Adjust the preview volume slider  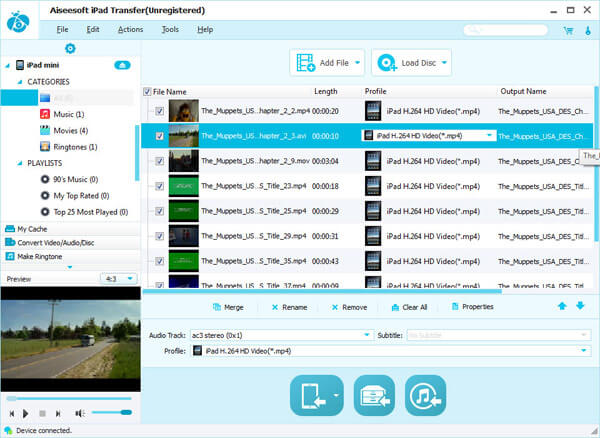(x=112, y=412)
